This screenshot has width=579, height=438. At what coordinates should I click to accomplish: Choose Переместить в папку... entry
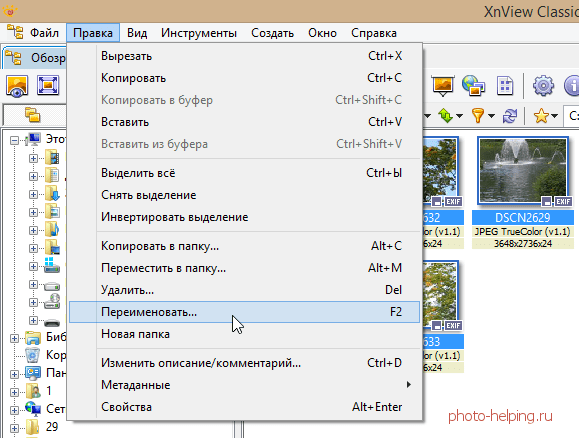coord(244,268)
